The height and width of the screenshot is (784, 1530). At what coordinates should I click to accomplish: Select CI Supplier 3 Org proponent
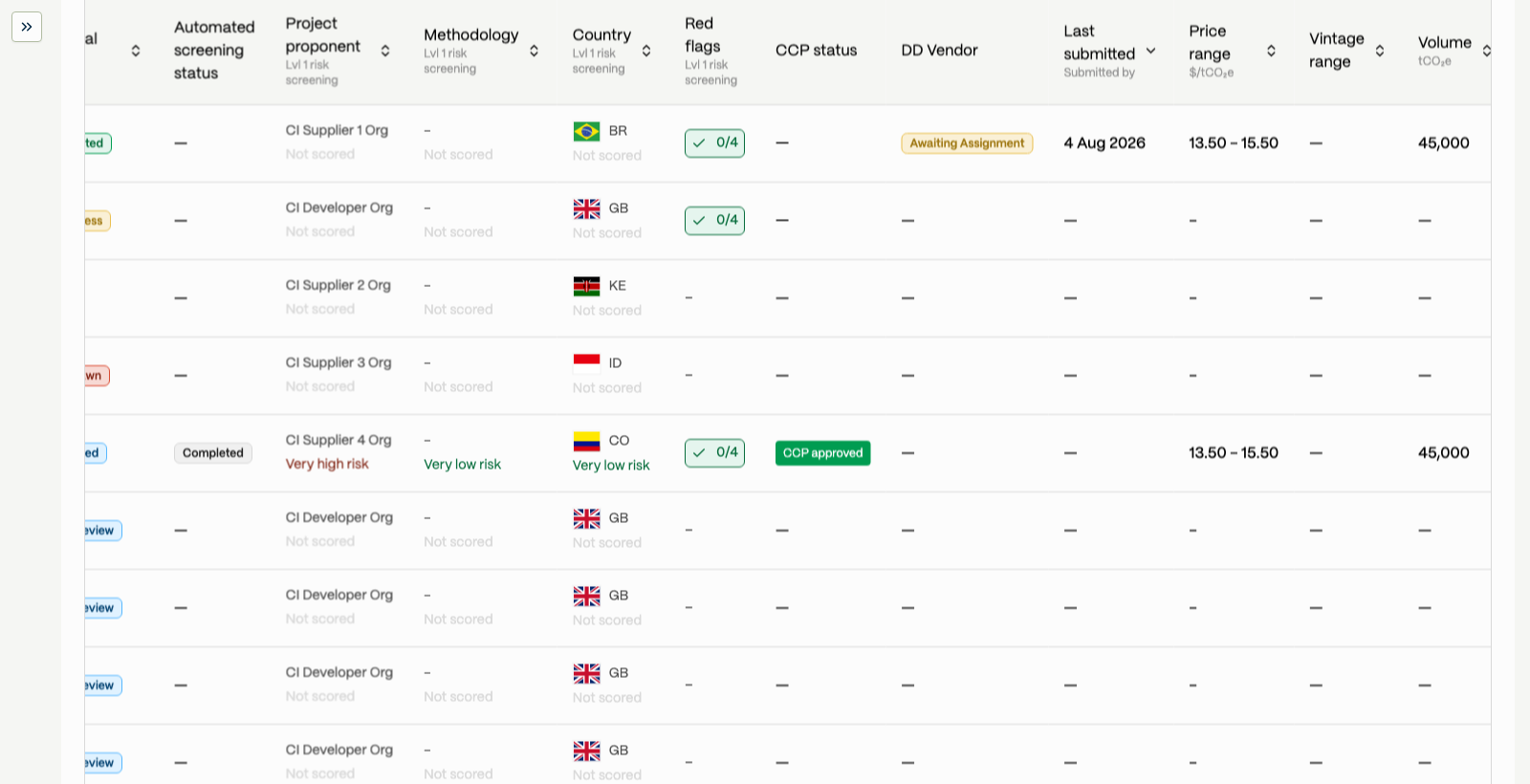(x=339, y=362)
